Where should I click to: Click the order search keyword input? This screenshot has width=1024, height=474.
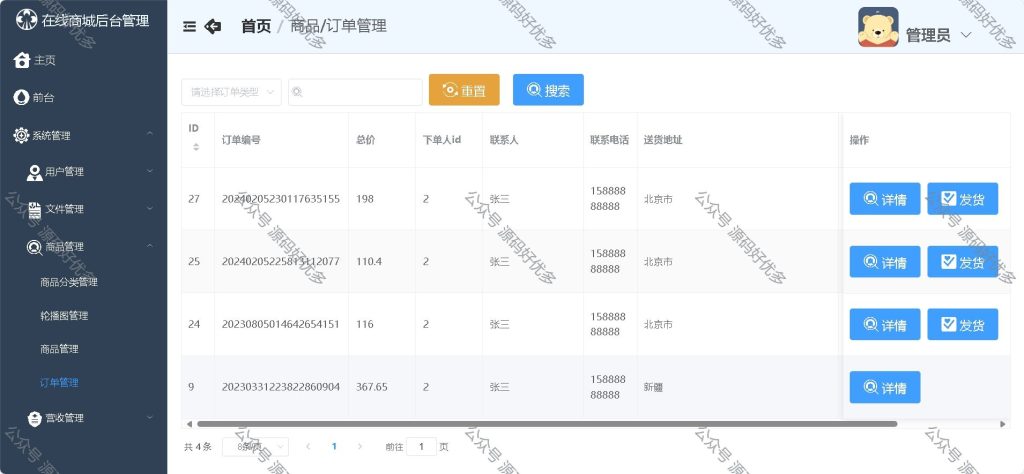(x=355, y=92)
